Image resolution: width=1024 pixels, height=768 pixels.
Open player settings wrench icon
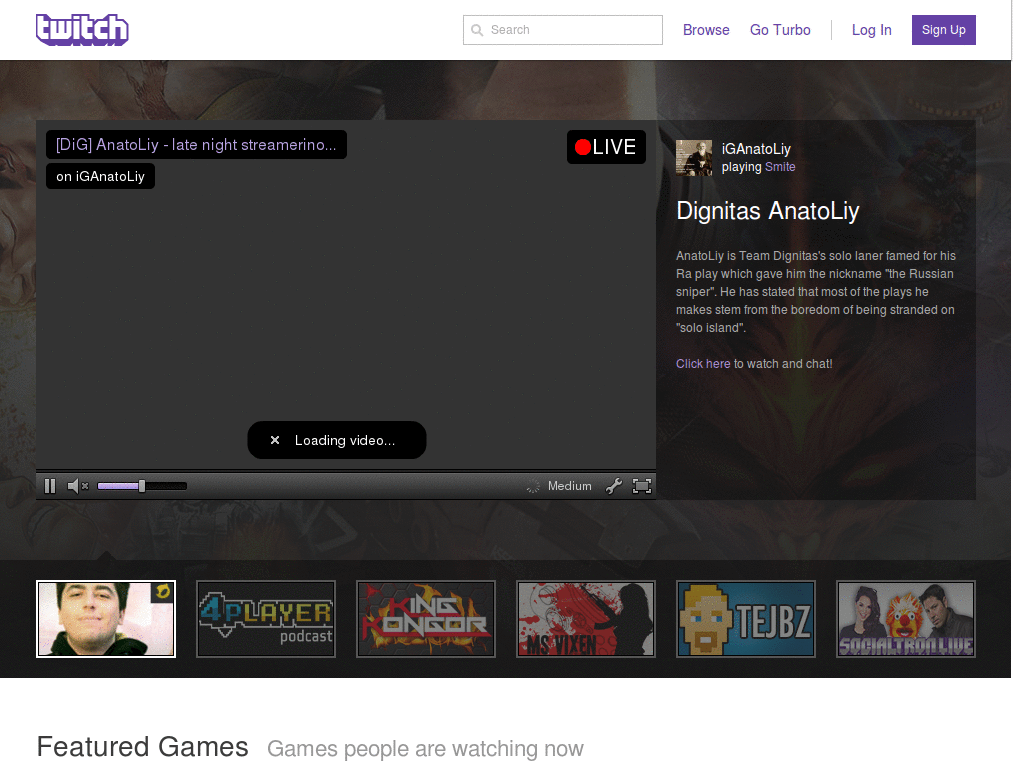613,486
